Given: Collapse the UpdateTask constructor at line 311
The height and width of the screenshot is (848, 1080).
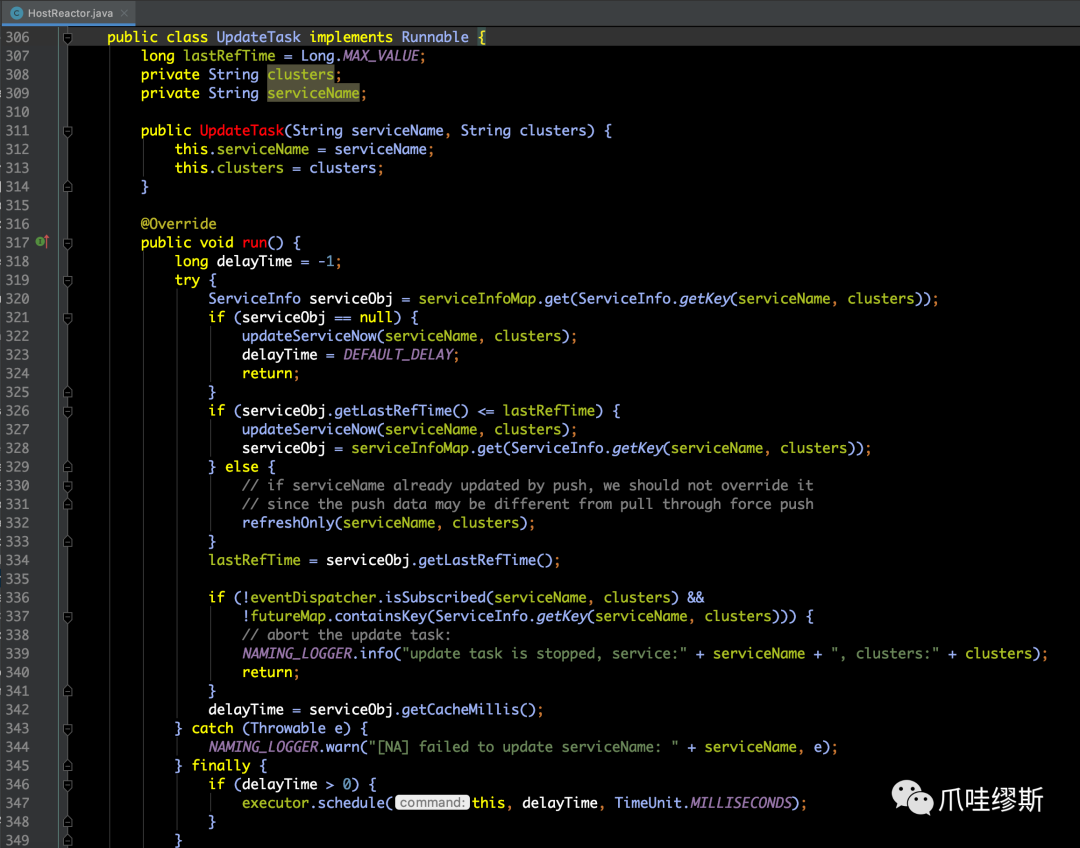Looking at the screenshot, I should click(68, 131).
